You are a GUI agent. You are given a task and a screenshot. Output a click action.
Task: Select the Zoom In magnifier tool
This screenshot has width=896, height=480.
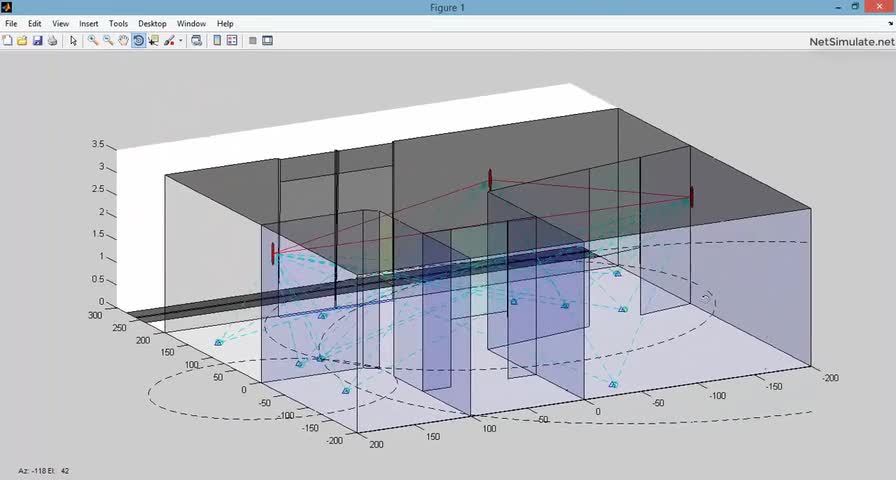point(93,41)
